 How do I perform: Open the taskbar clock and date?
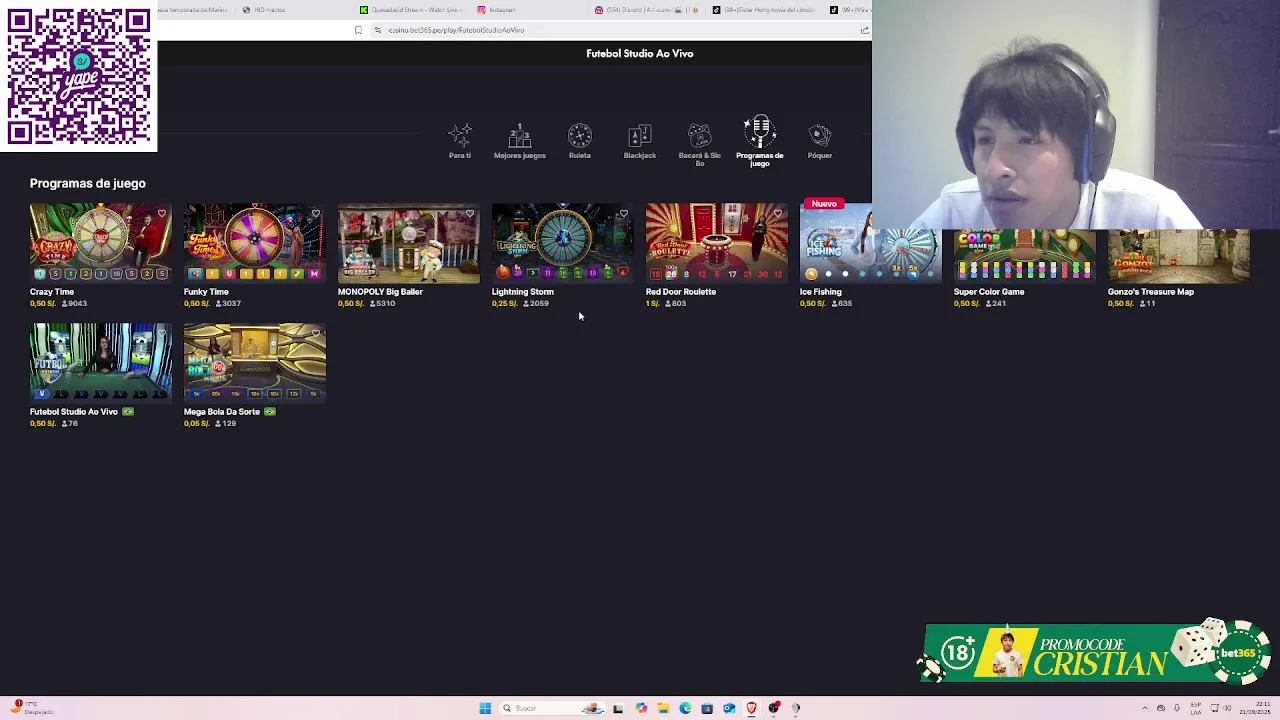(x=1254, y=708)
